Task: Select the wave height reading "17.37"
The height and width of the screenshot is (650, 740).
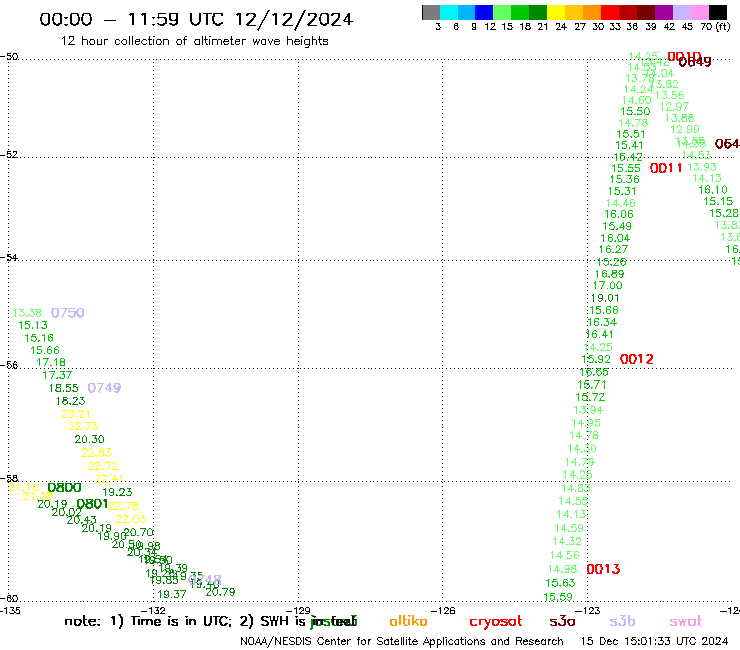Action: 57,375
